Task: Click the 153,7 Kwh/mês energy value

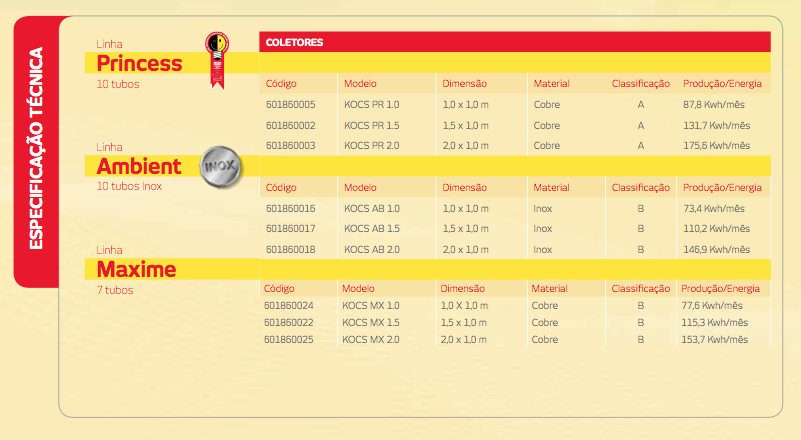Action: pos(714,340)
